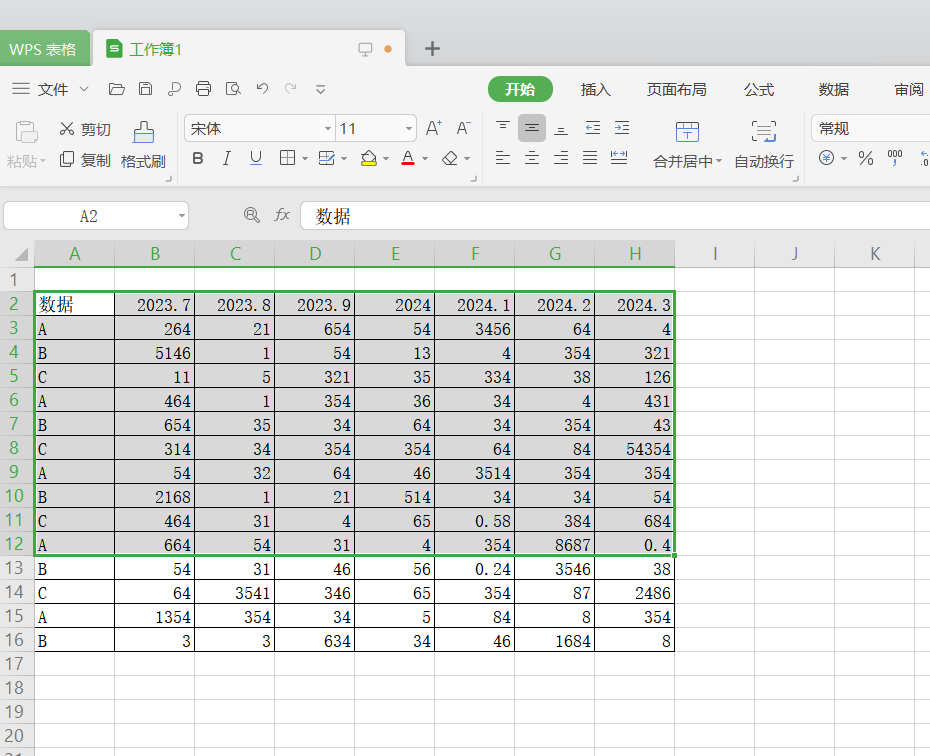This screenshot has height=756, width=930.
Task: Switch to the 插入 (Insert) ribbon tab
Action: 596,89
